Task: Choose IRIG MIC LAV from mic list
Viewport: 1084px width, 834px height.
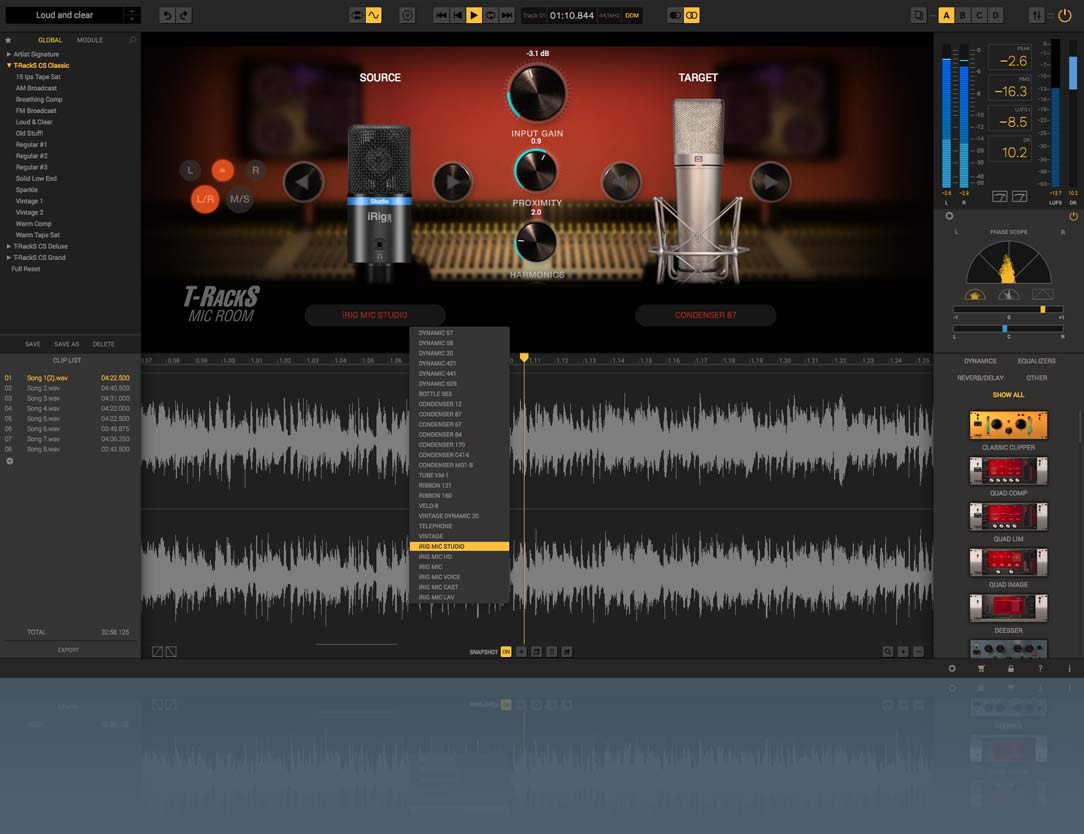Action: (459, 597)
